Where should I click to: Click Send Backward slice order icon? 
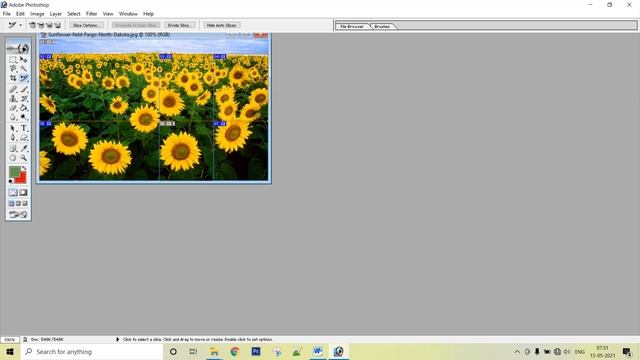coord(49,25)
